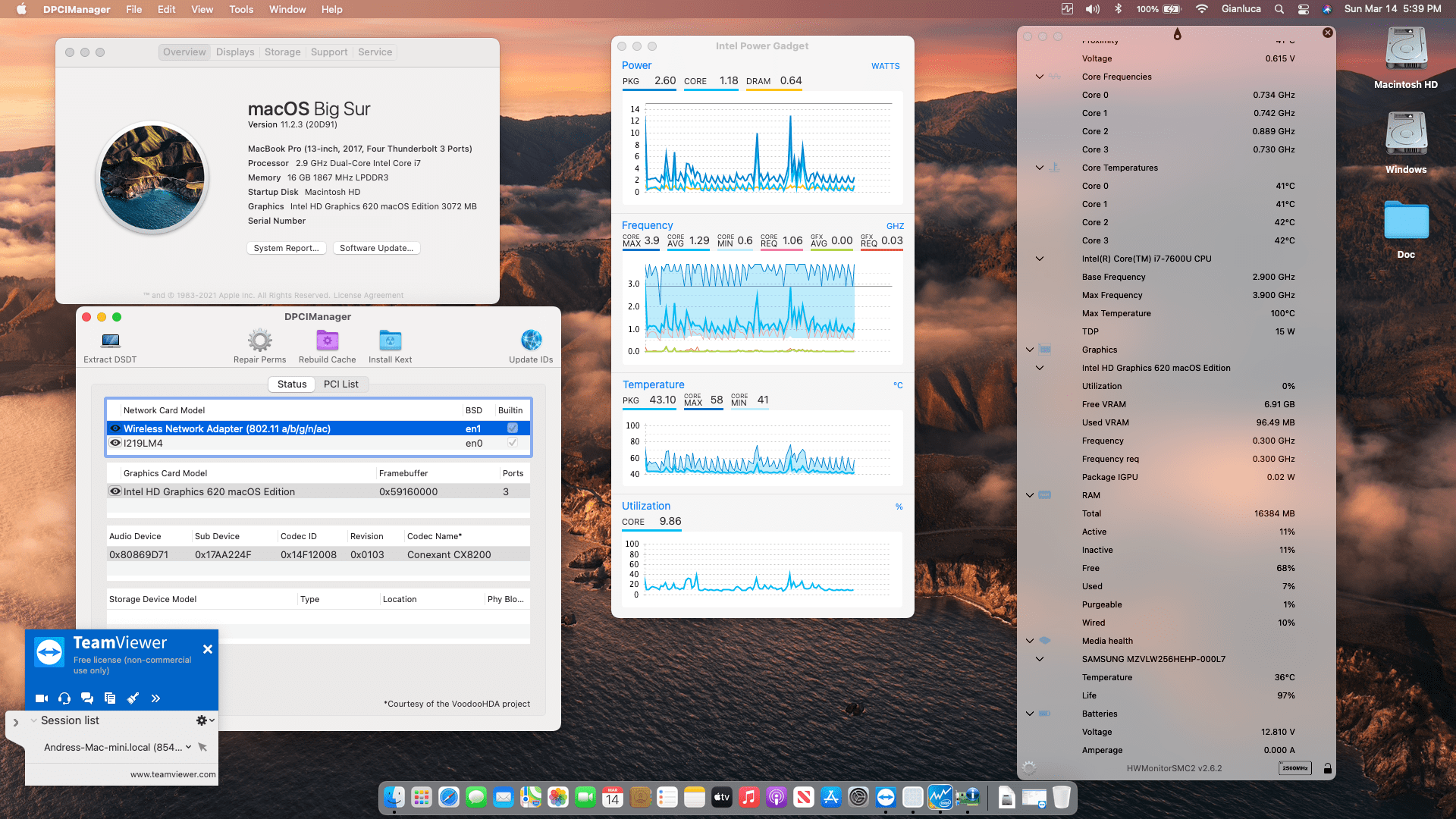Collapse the Core Temperatures group
1456x819 pixels.
(x=1040, y=168)
